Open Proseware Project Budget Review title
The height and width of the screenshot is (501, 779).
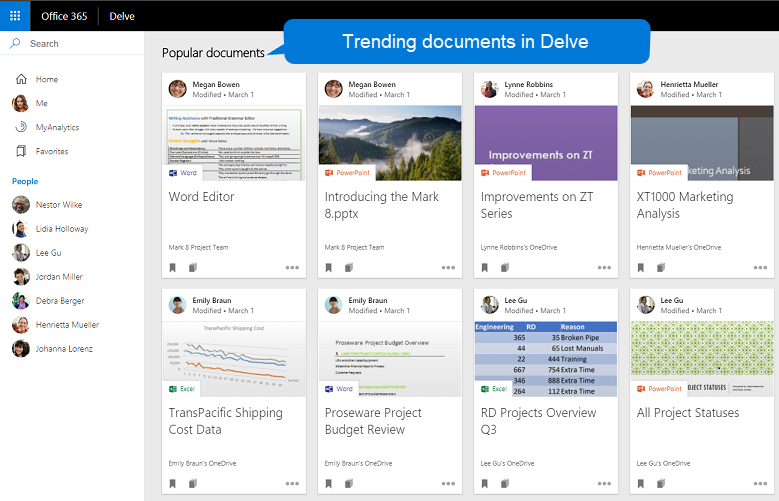(x=373, y=421)
